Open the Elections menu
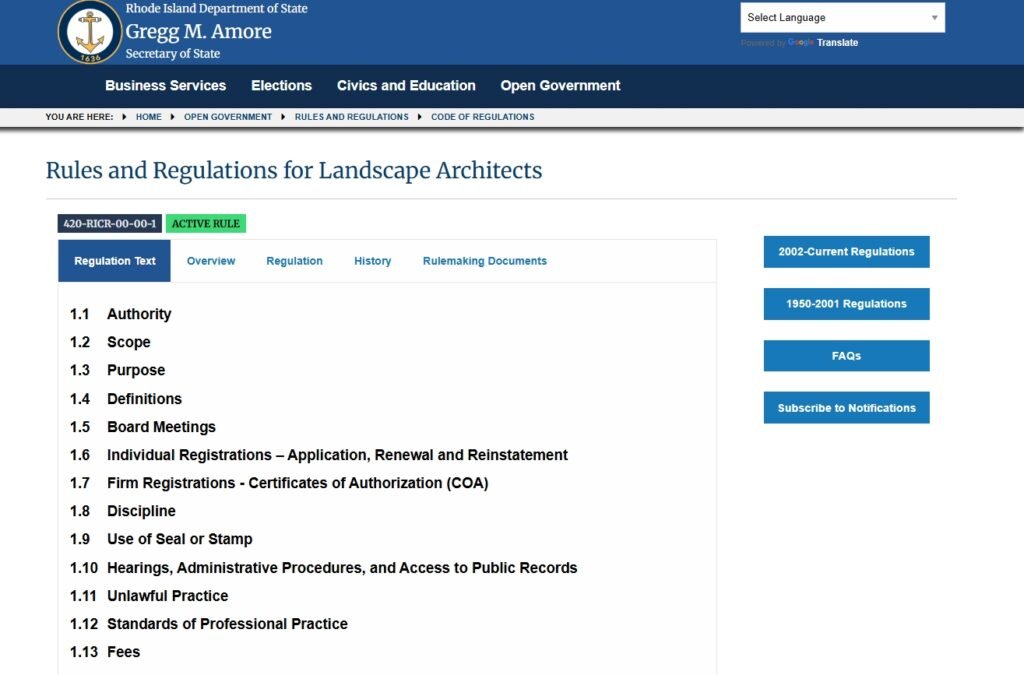1024x675 pixels. point(281,86)
